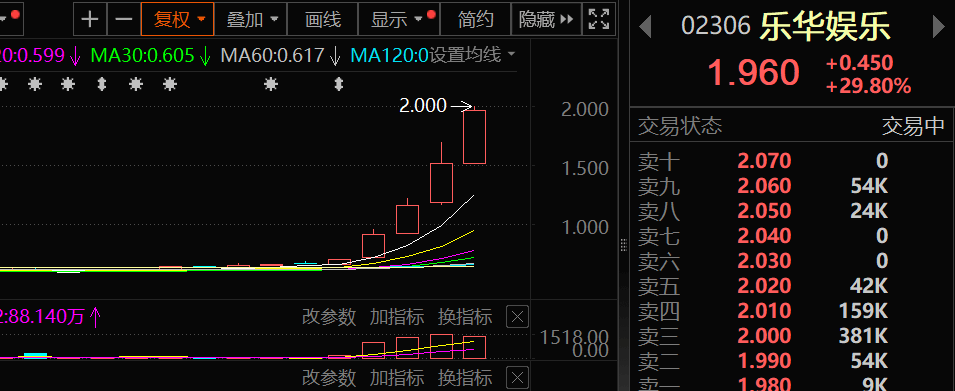Click 隐藏 to hide side panel
955x391 pixels.
point(546,19)
